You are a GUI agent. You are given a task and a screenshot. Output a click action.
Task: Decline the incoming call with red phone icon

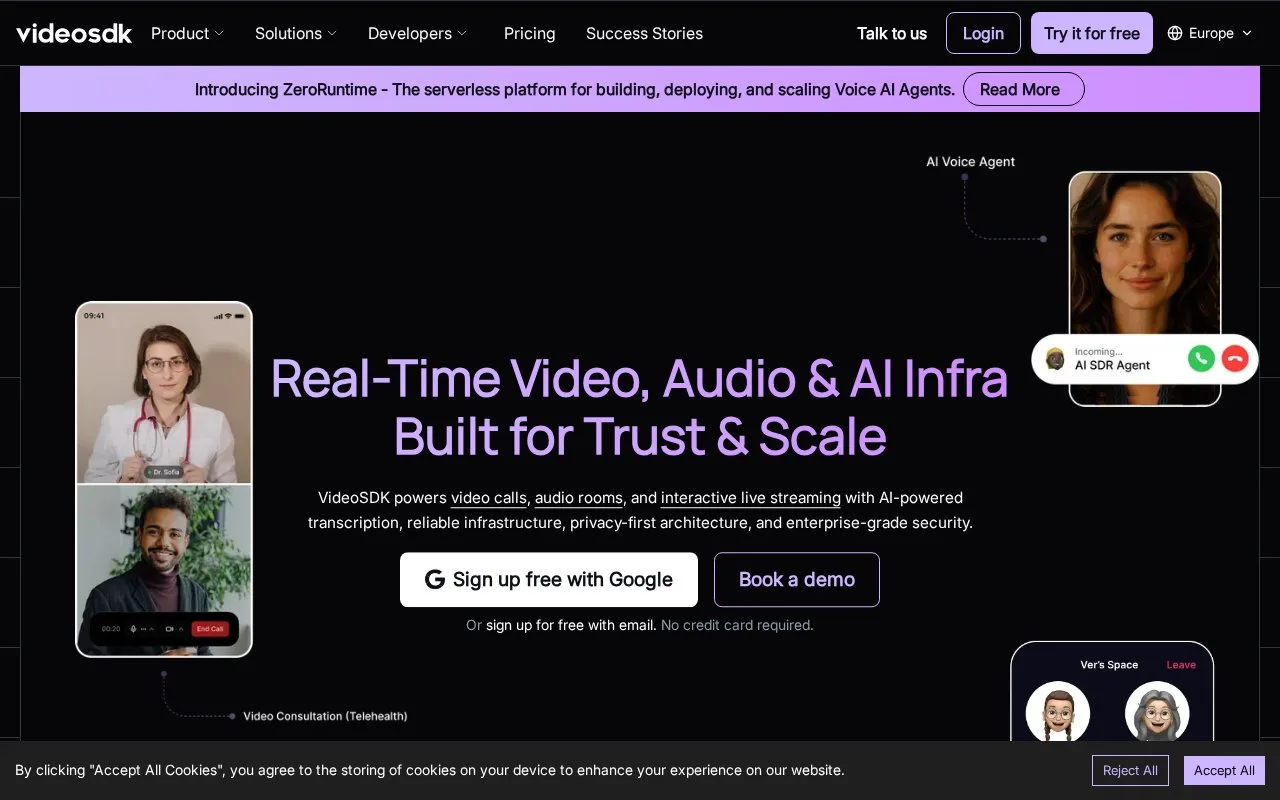pyautogui.click(x=1235, y=359)
